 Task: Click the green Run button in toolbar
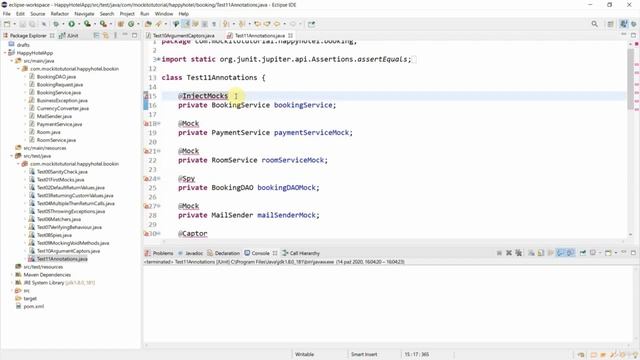pyautogui.click(x=72, y=24)
